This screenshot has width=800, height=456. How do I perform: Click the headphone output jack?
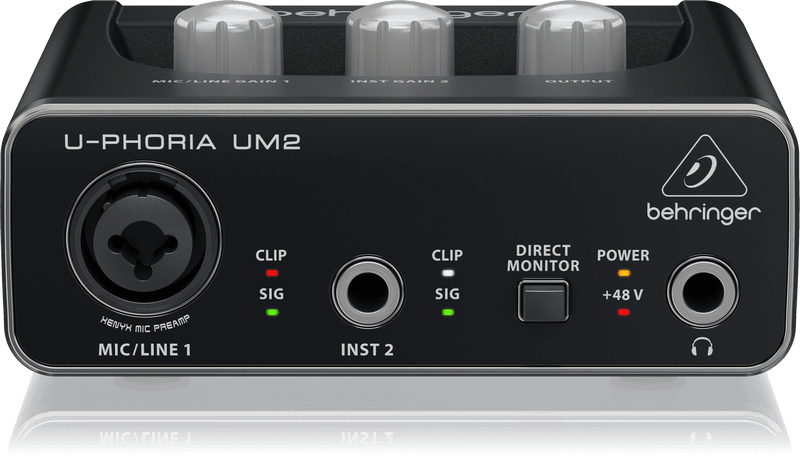click(703, 293)
